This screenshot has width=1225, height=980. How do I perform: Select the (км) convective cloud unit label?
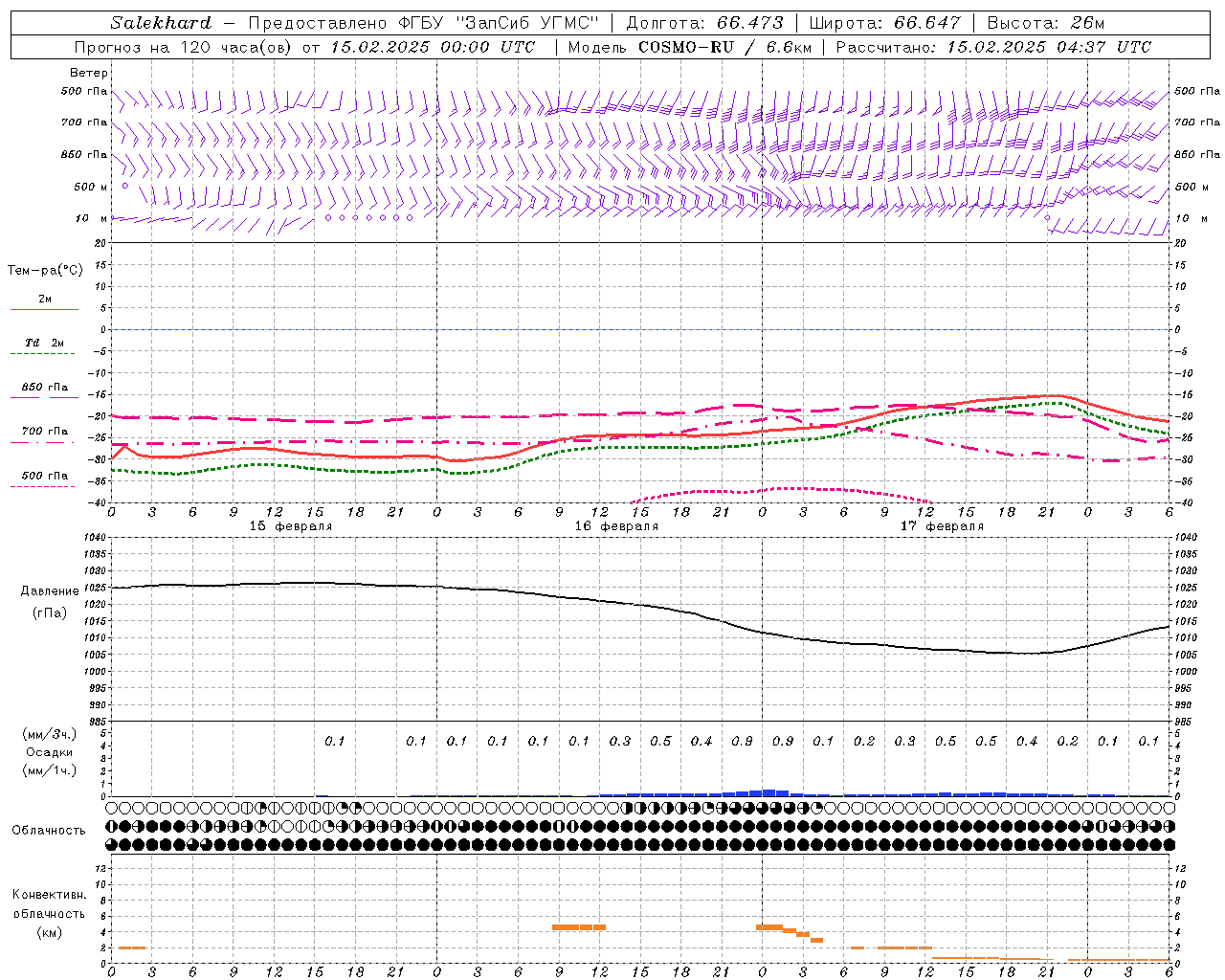pos(50,932)
